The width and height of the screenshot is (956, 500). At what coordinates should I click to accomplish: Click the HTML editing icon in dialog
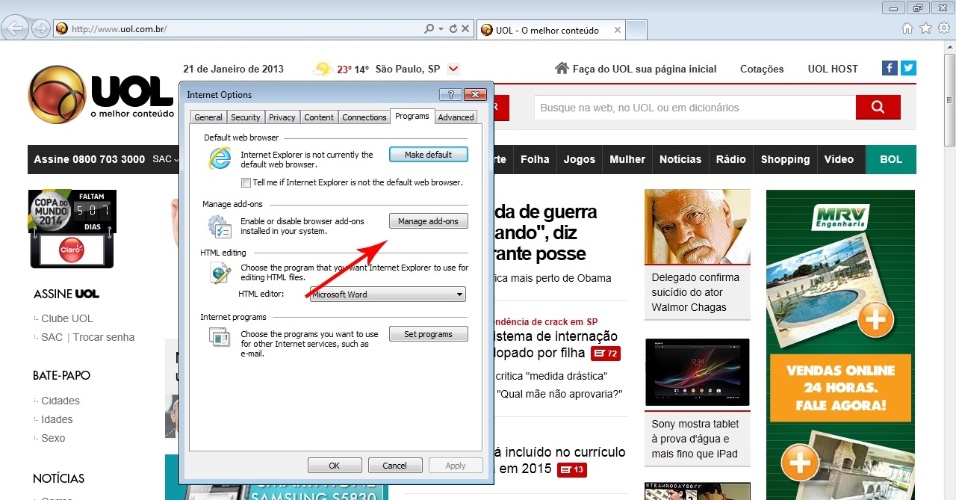[x=219, y=273]
